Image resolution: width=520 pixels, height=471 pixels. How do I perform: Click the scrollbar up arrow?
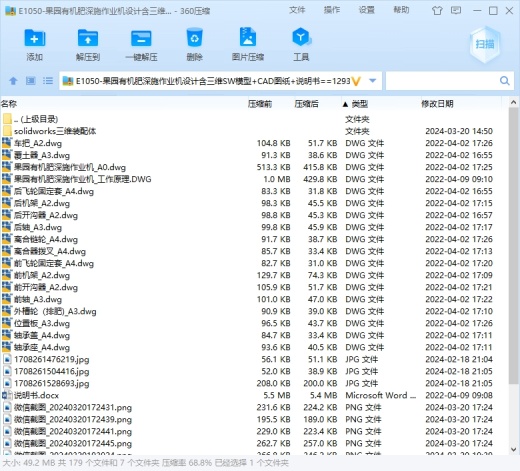click(x=513, y=103)
